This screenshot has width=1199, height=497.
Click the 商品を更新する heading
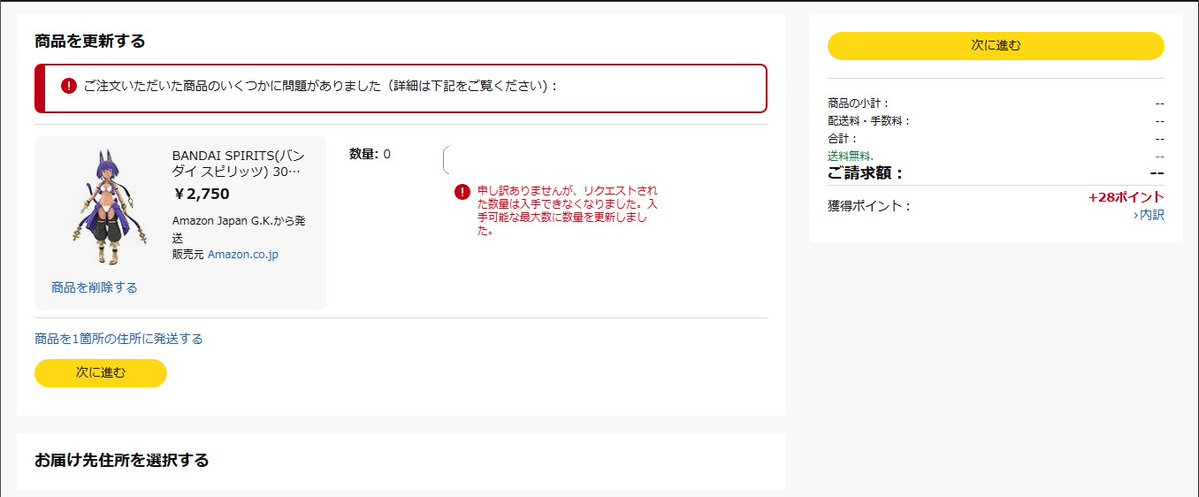tap(89, 41)
